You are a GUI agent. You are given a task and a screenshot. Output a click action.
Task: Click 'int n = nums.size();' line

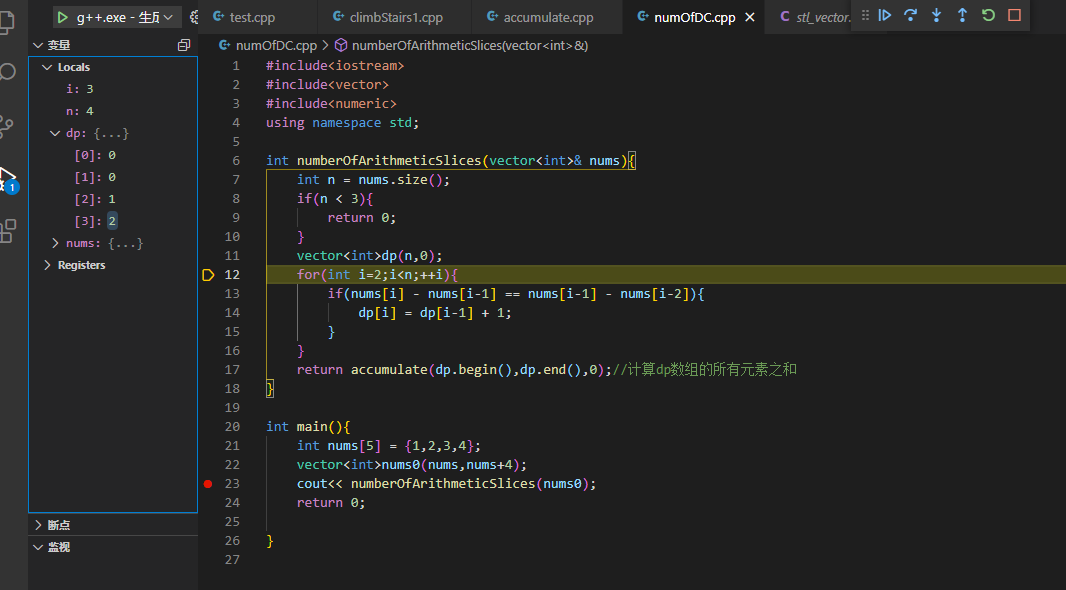point(373,180)
